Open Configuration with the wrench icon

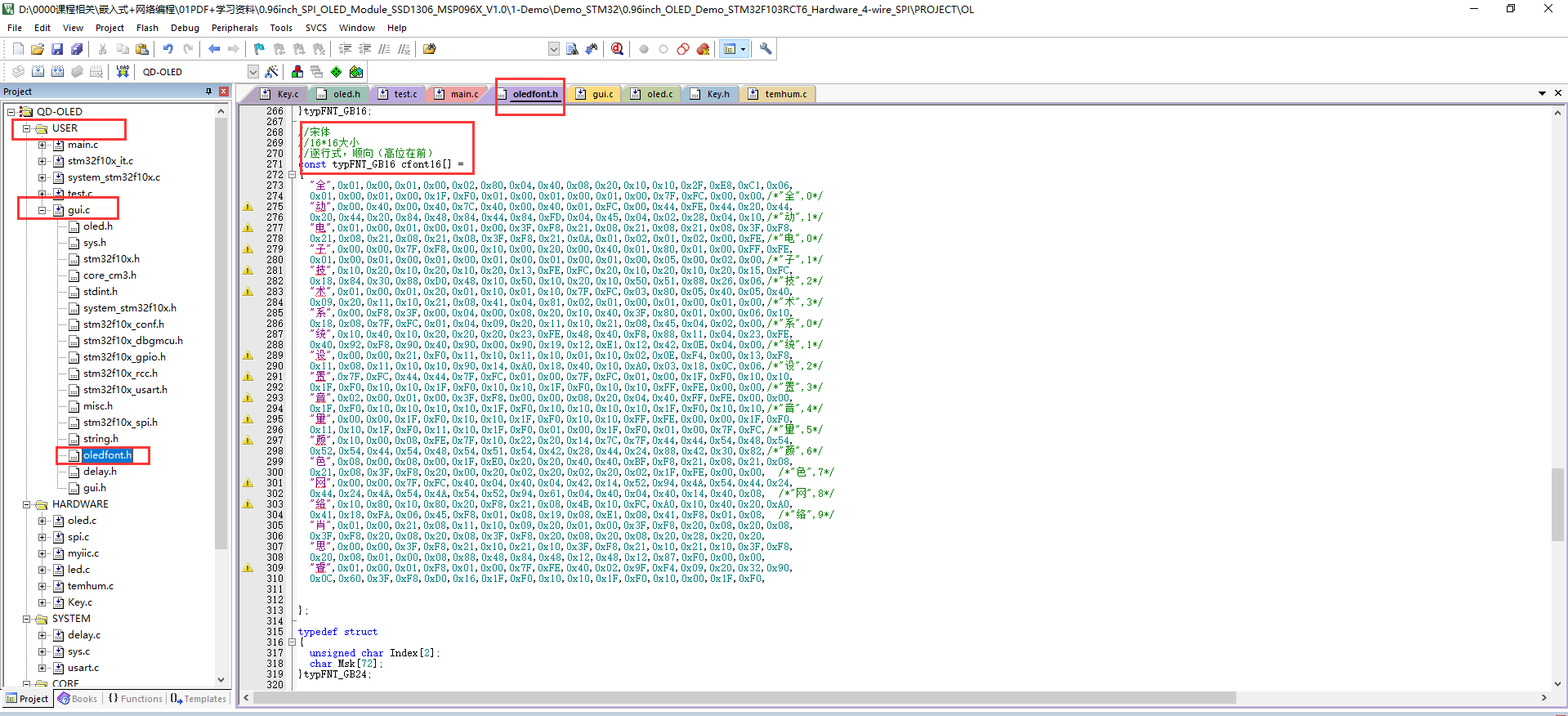tap(766, 49)
